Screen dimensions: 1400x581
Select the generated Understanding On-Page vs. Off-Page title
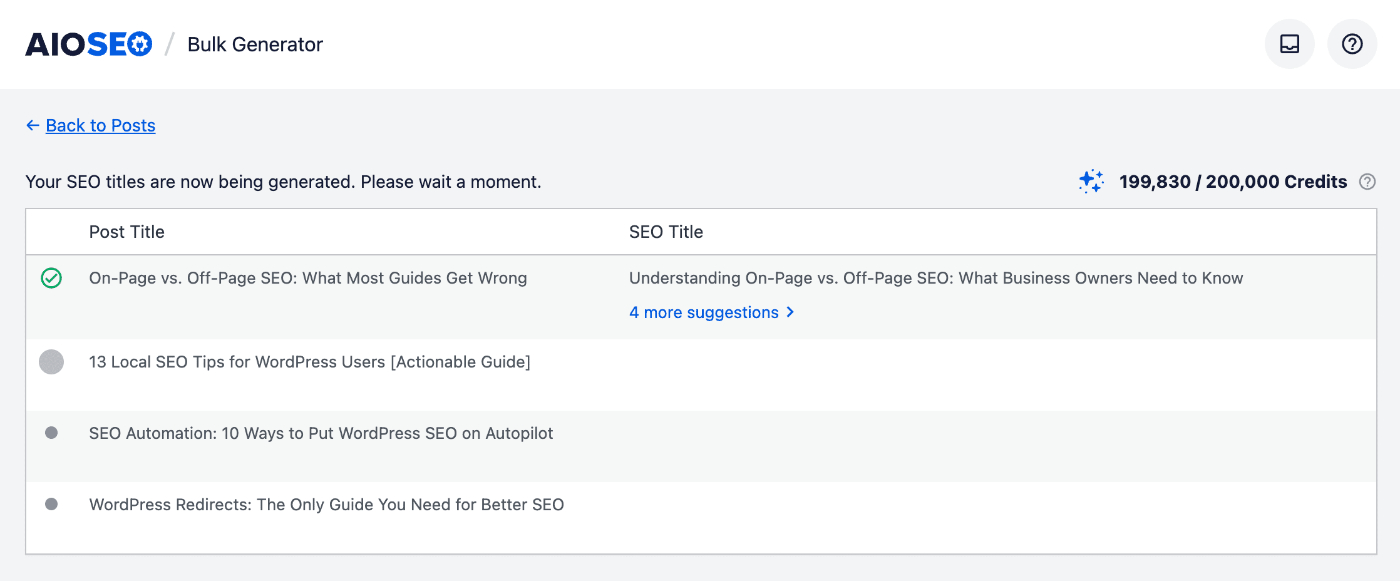pos(935,277)
